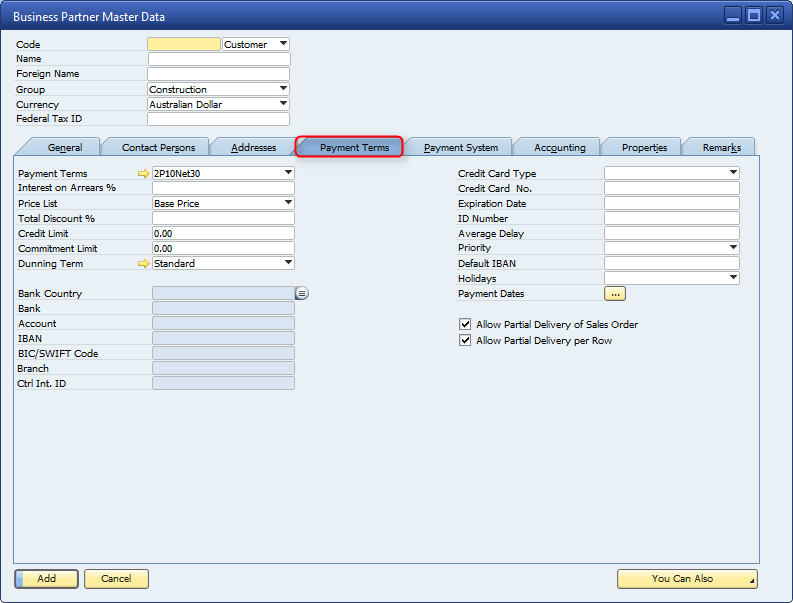793x603 pixels.
Task: Click the Interest on Arrears % field
Action: 223,188
